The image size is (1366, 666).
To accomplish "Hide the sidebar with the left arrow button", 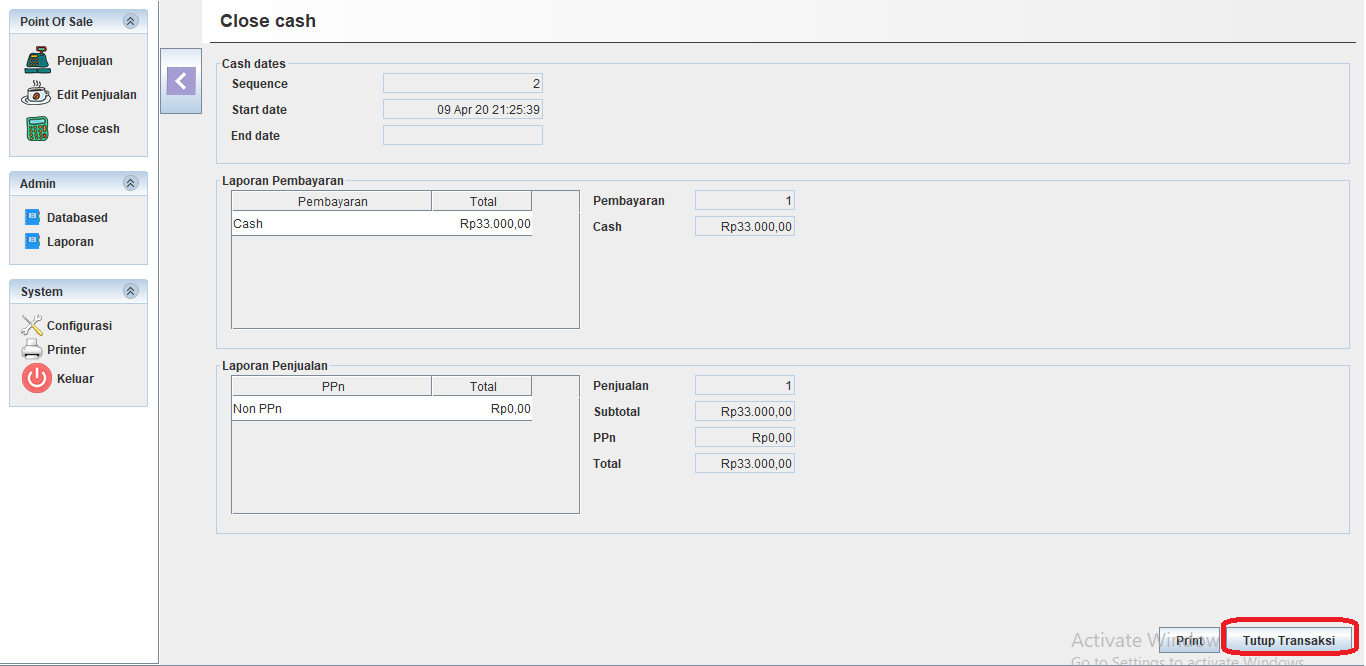I will coord(181,81).
